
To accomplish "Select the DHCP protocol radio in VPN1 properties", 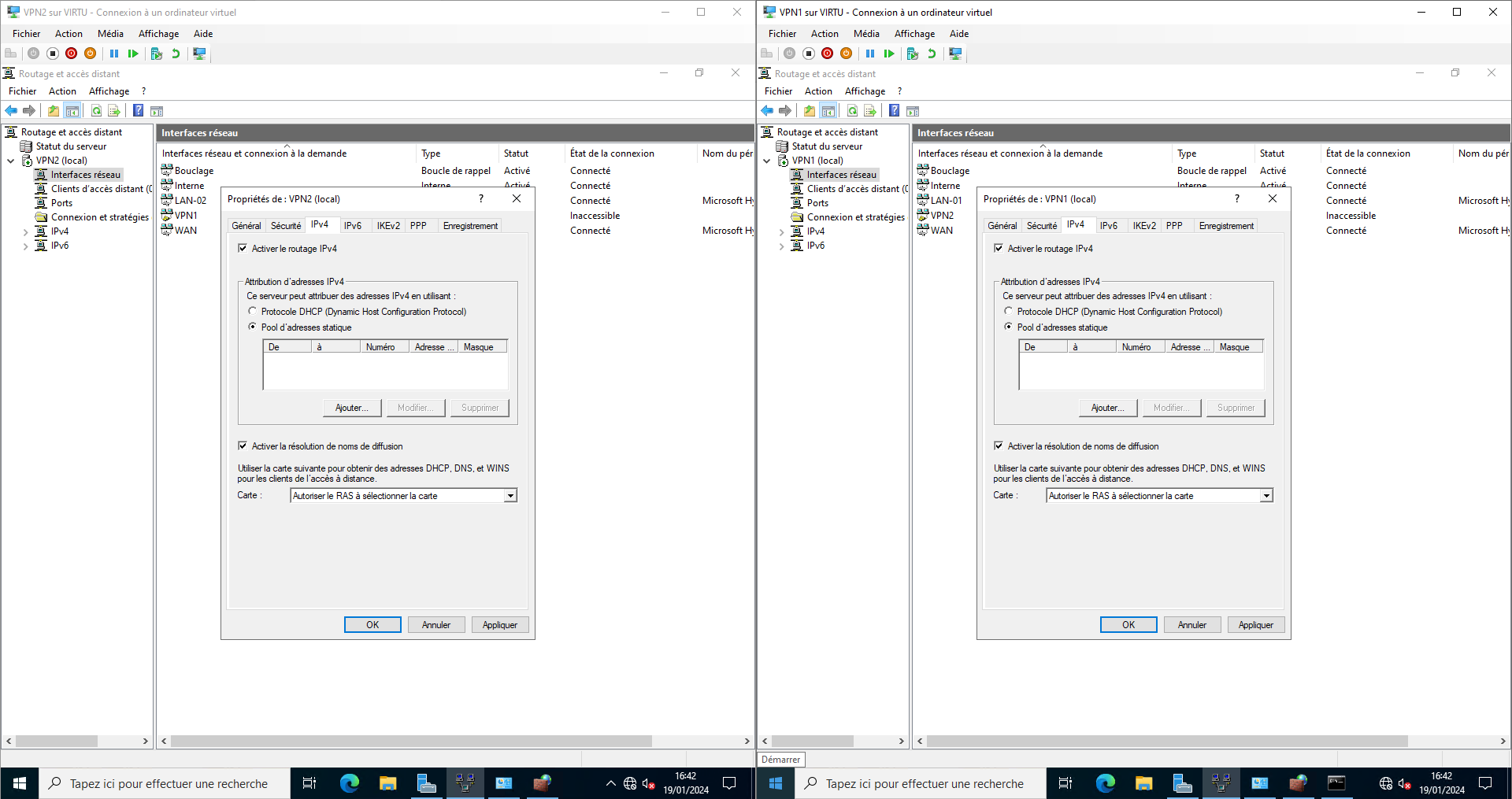I will click(1009, 312).
